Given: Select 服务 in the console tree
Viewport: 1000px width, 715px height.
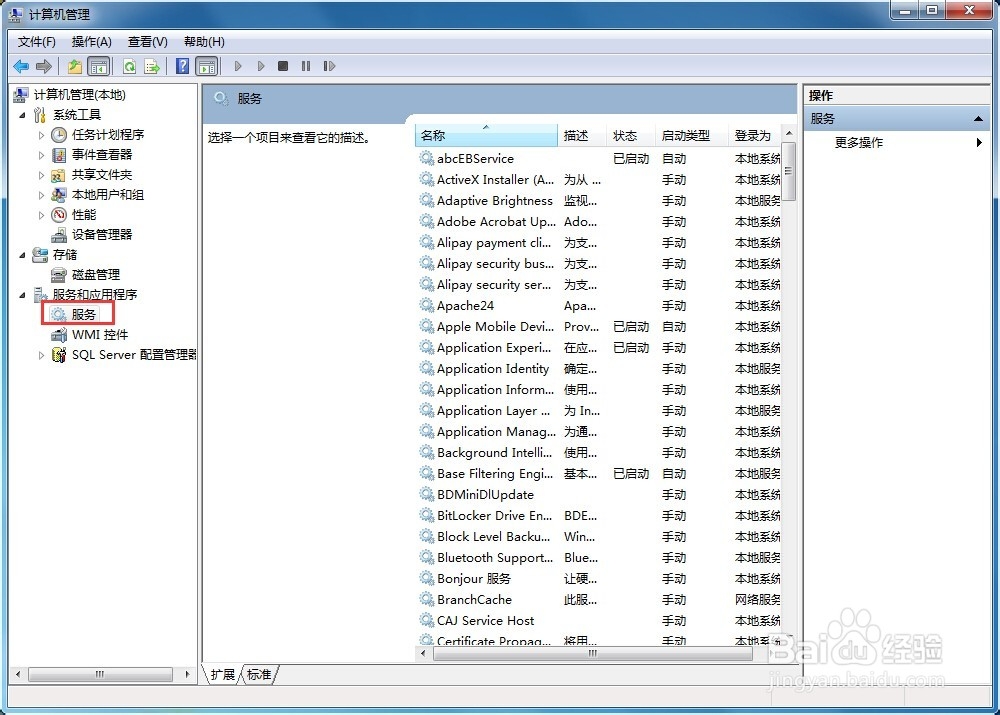Looking at the screenshot, I should [x=84, y=314].
